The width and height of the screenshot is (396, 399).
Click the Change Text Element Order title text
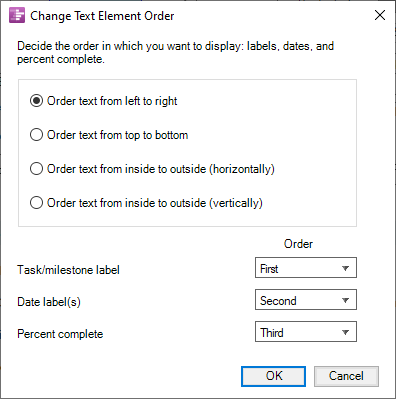(x=102, y=16)
